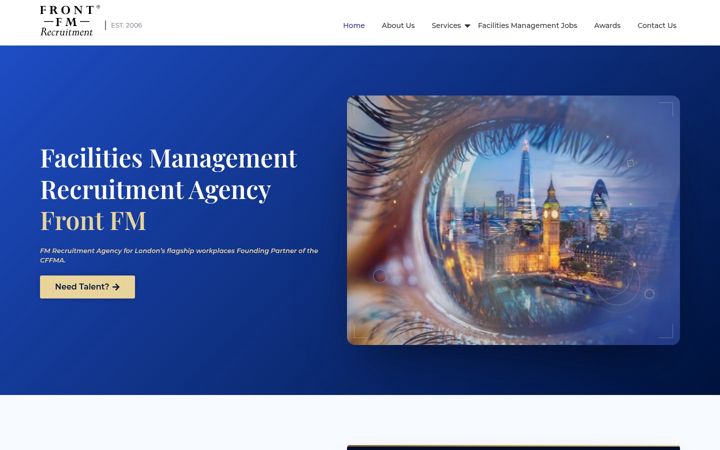Open the Services menu item

[x=446, y=26]
